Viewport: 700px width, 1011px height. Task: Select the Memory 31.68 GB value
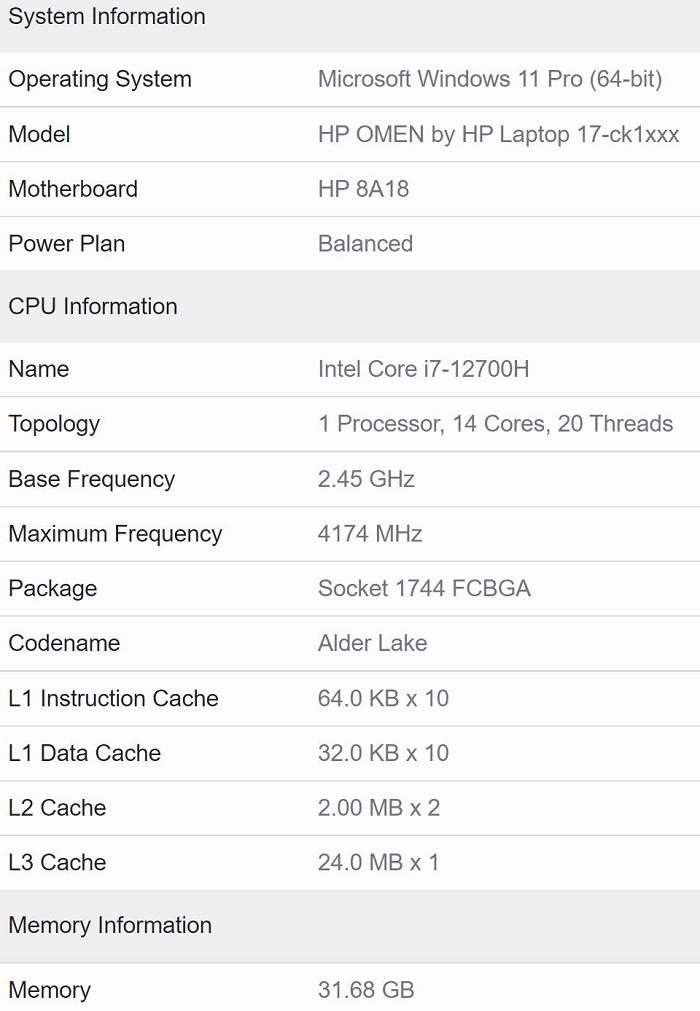click(366, 990)
